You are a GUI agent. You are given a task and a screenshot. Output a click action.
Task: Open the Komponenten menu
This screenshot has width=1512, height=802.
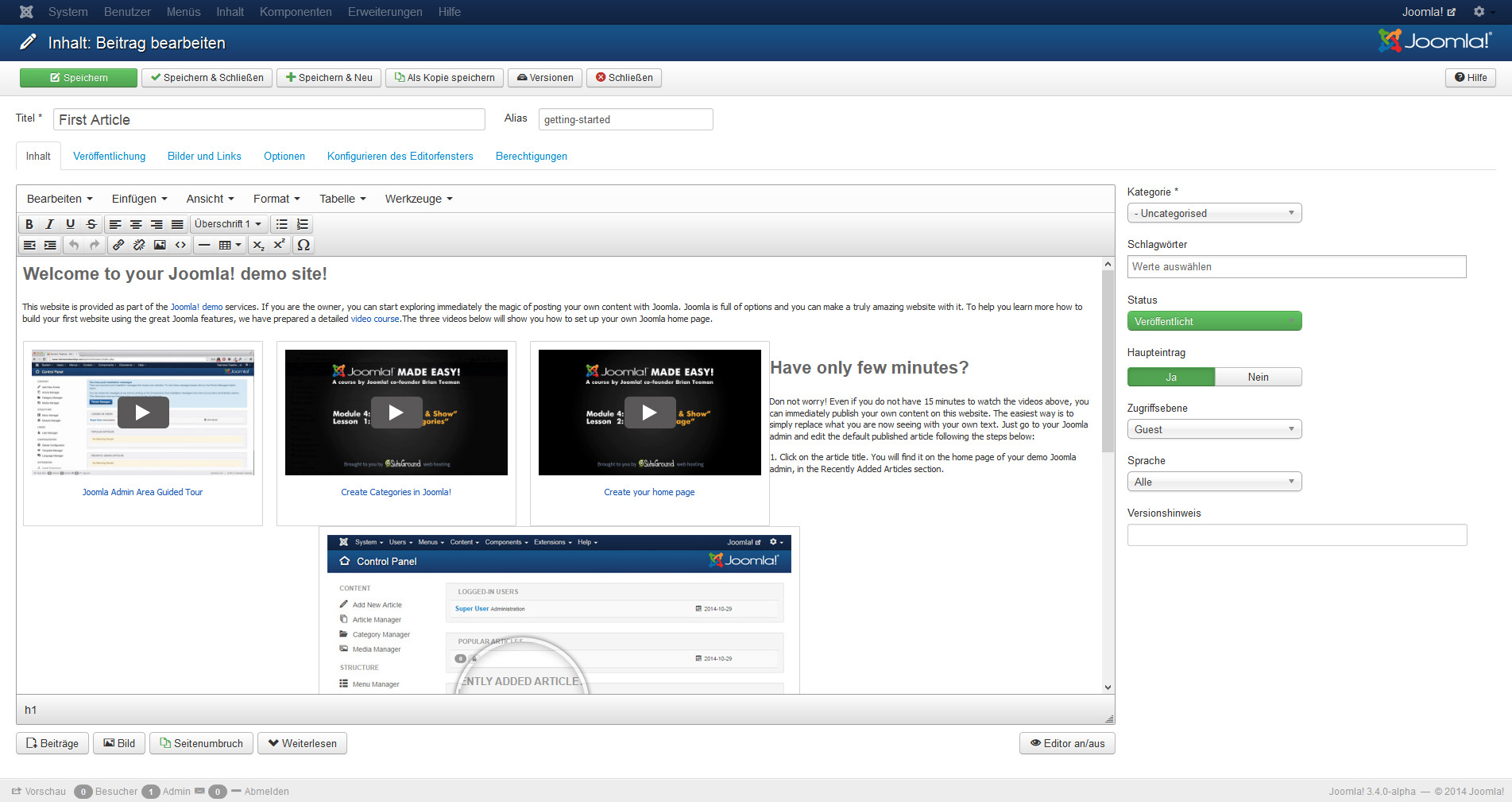point(296,12)
